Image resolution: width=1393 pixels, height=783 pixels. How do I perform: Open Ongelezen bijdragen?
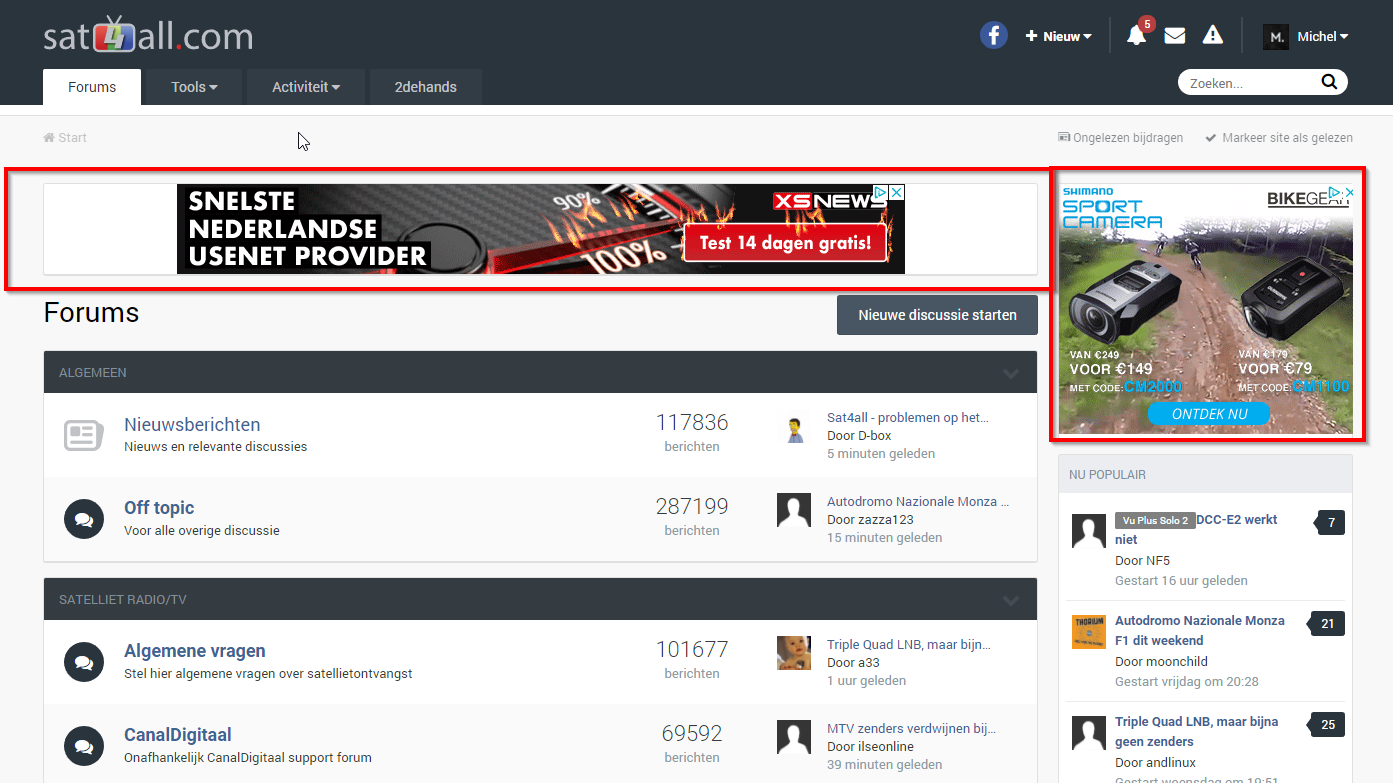click(1120, 138)
